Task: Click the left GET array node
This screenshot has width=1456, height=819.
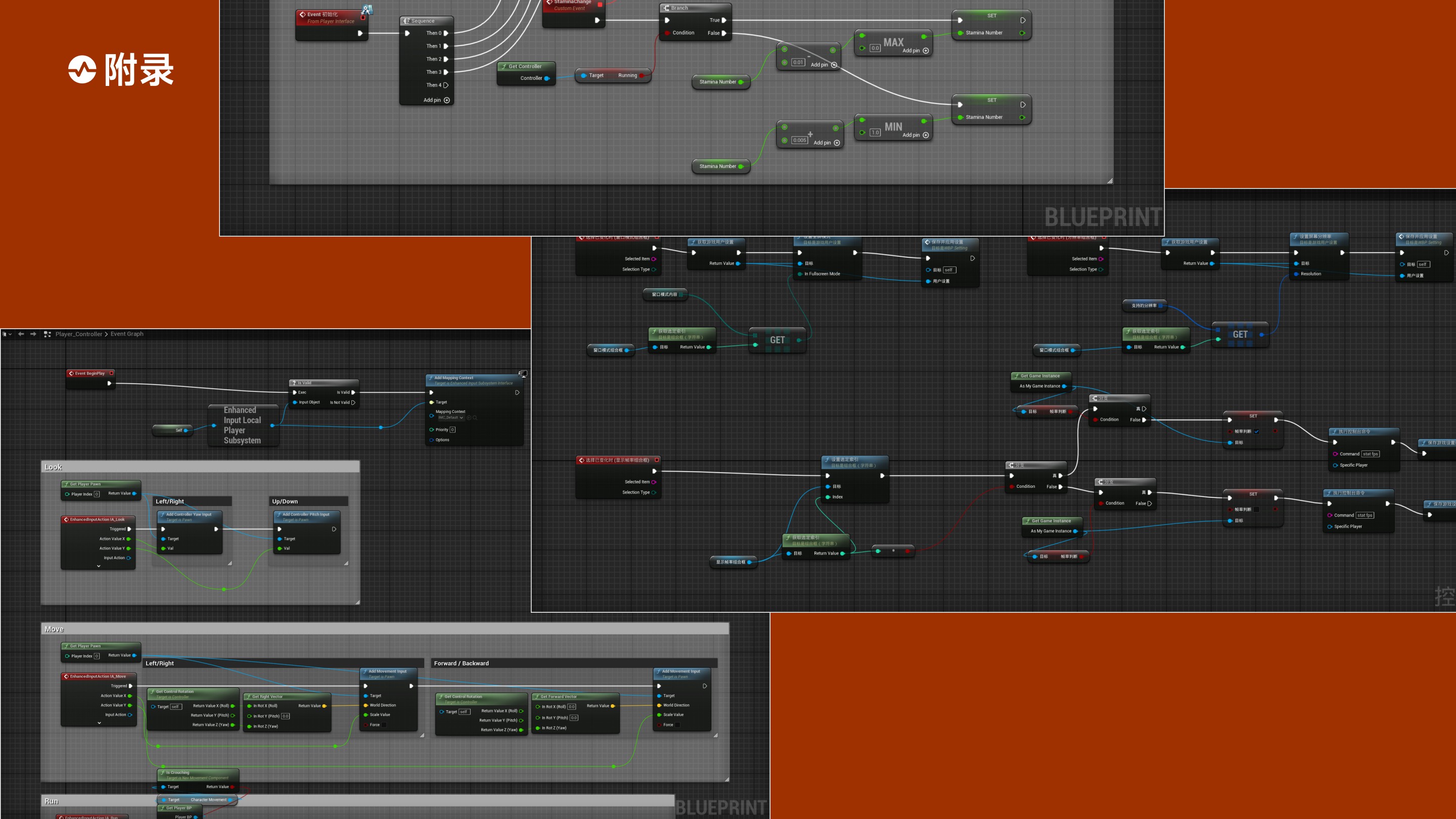Action: [777, 340]
